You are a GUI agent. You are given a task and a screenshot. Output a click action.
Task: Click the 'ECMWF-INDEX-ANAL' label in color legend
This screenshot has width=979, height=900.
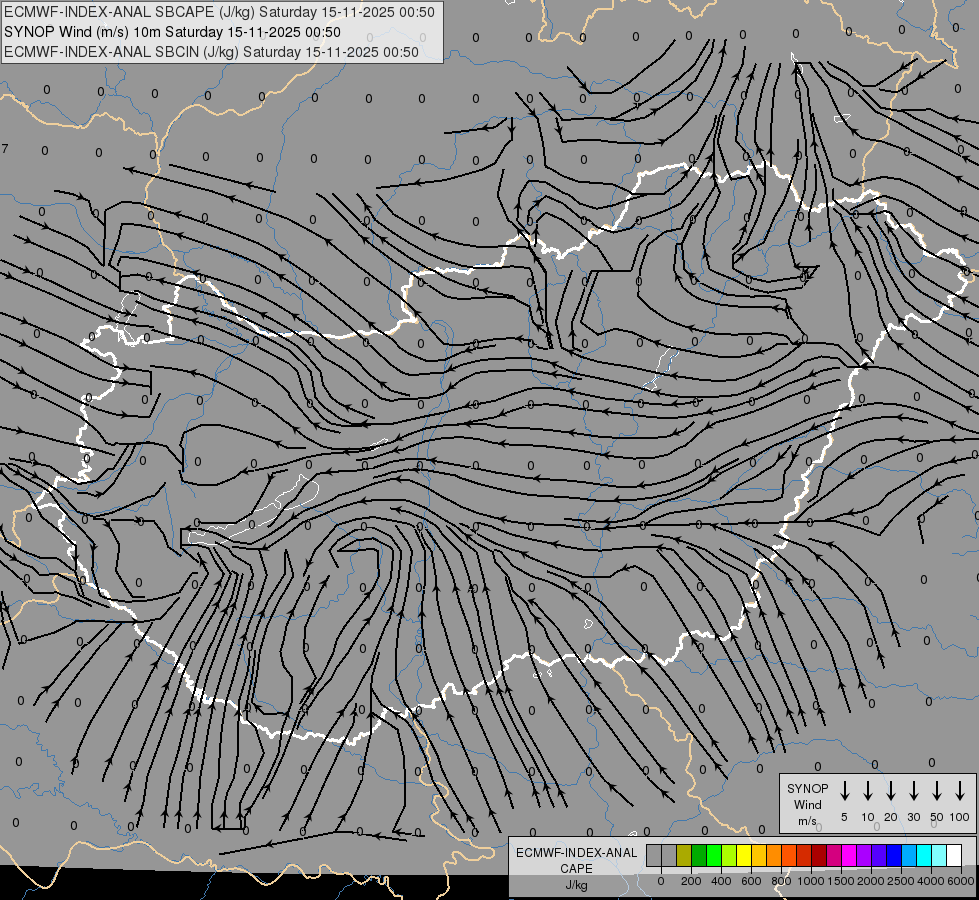click(576, 853)
